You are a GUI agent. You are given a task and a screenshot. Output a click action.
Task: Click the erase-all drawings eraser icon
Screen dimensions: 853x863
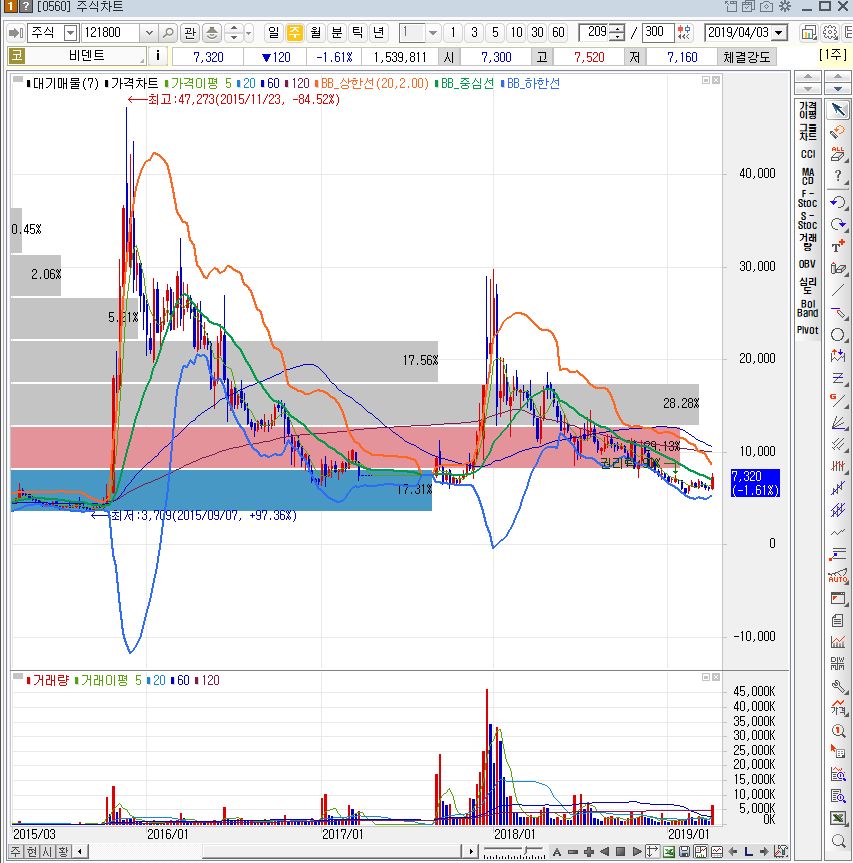(x=838, y=155)
